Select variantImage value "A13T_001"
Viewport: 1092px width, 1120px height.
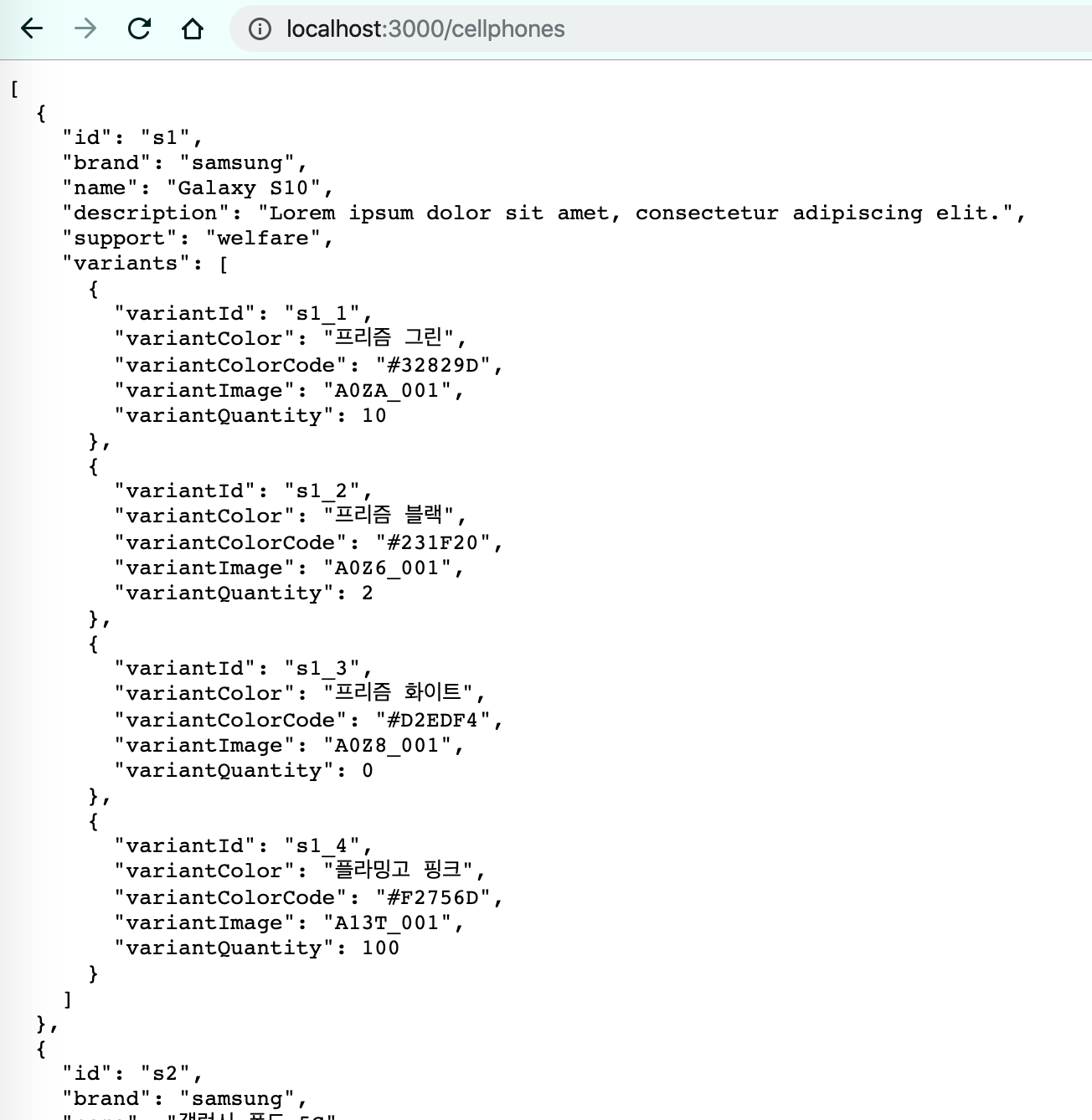[388, 922]
